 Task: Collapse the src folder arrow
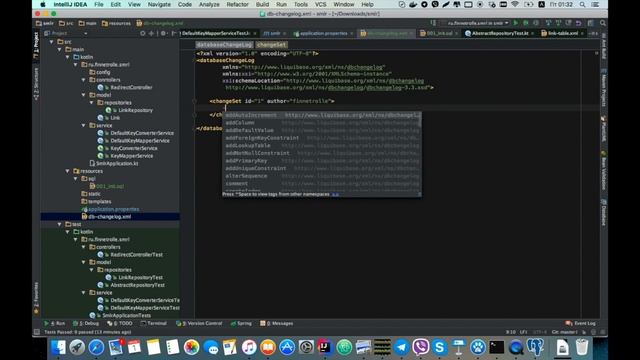pos(51,42)
